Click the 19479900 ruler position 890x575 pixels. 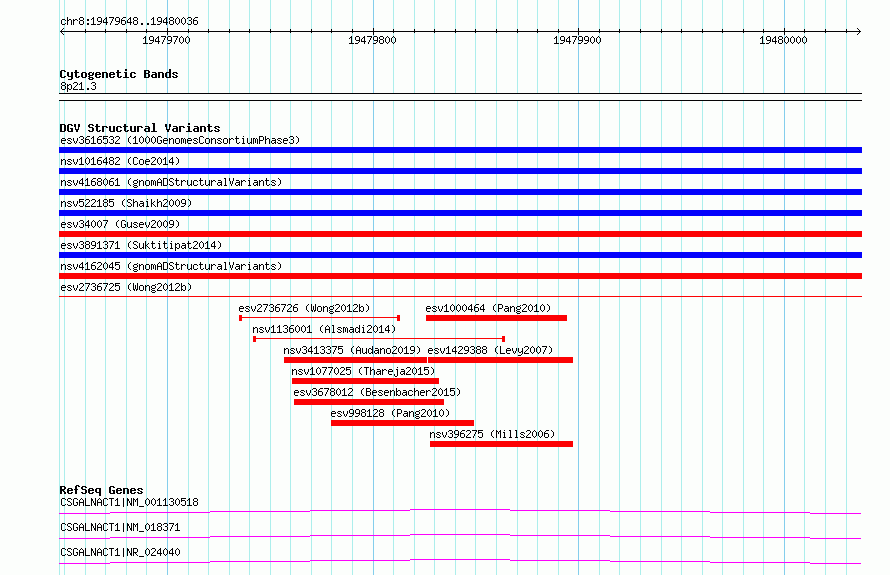[577, 40]
